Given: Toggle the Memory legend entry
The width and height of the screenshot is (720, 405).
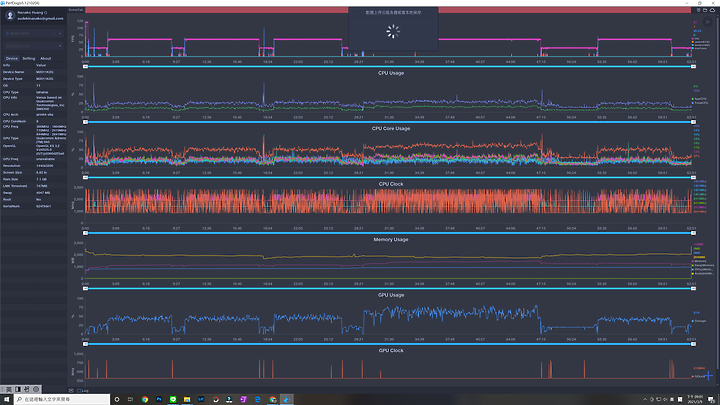Looking at the screenshot, I should (699, 261).
